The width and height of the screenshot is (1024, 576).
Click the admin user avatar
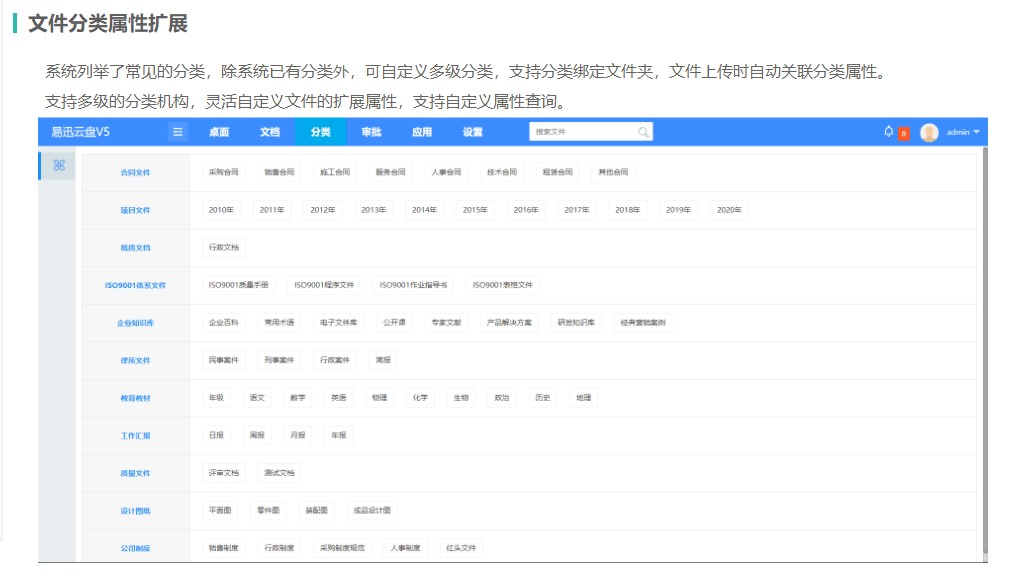[x=929, y=133]
